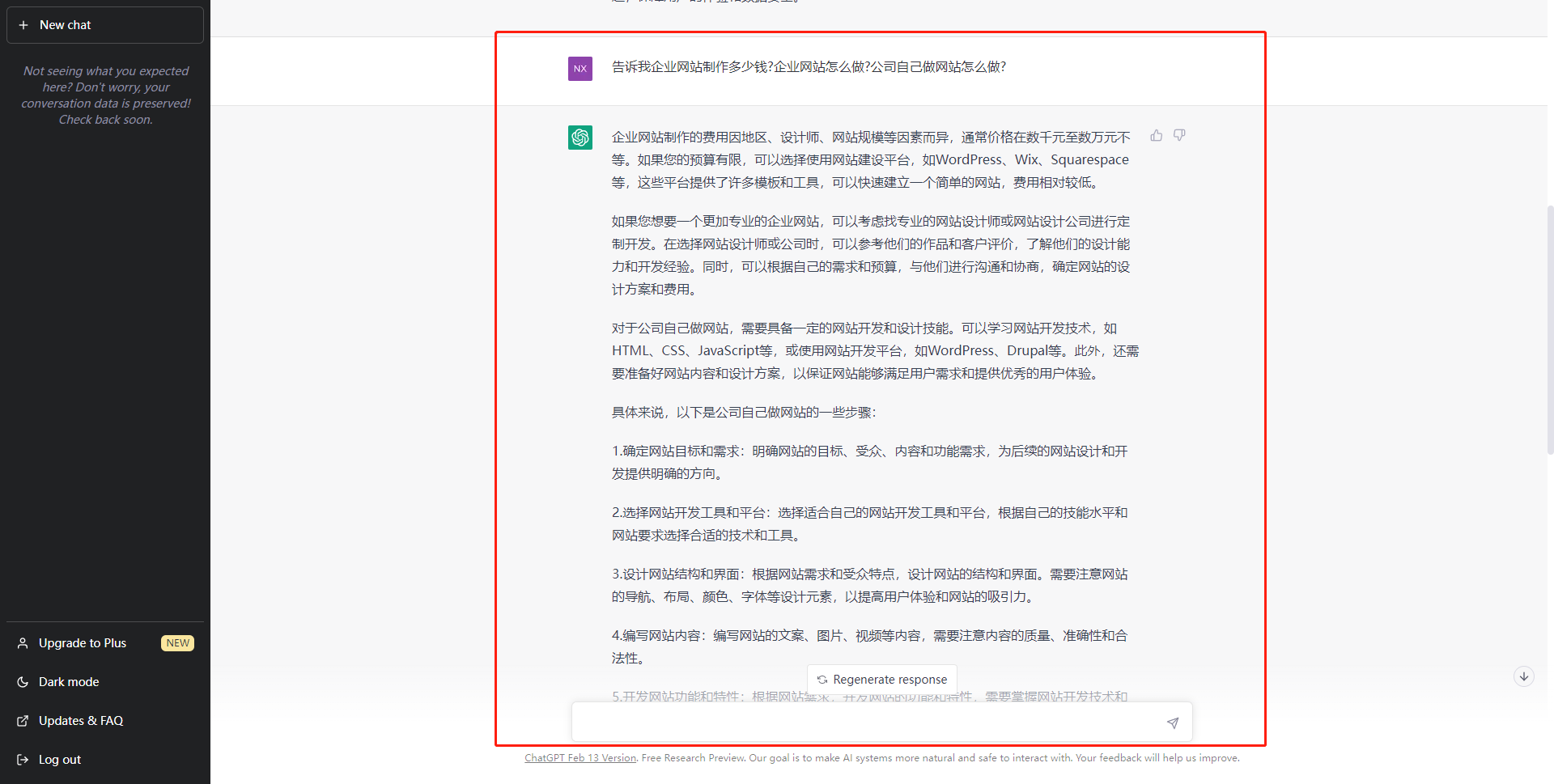Click the thumbs up icon on response
The width and height of the screenshot is (1554, 784).
coord(1157,135)
